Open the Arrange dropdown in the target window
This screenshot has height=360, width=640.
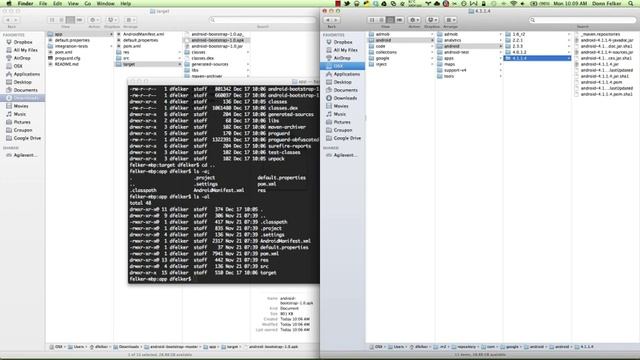click(130, 20)
